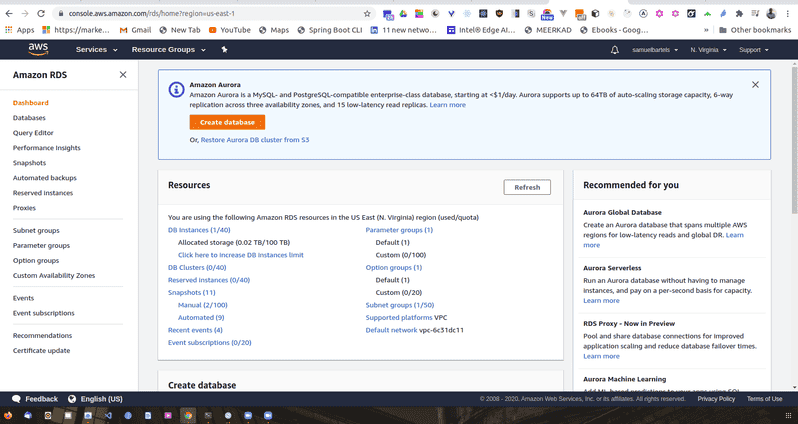Open Chrome from the taskbar
Screen dimensions: 798x424
(x=188, y=415)
